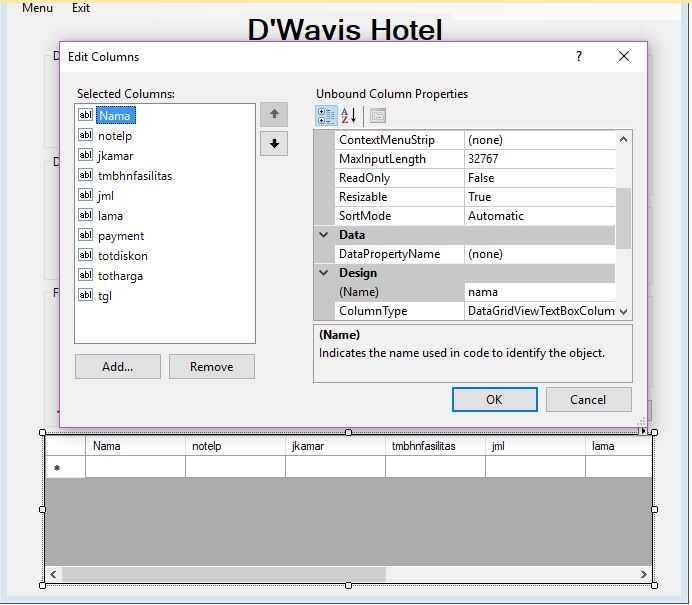The height and width of the screenshot is (605, 692).
Task: Confirm with the OK button
Action: point(494,399)
